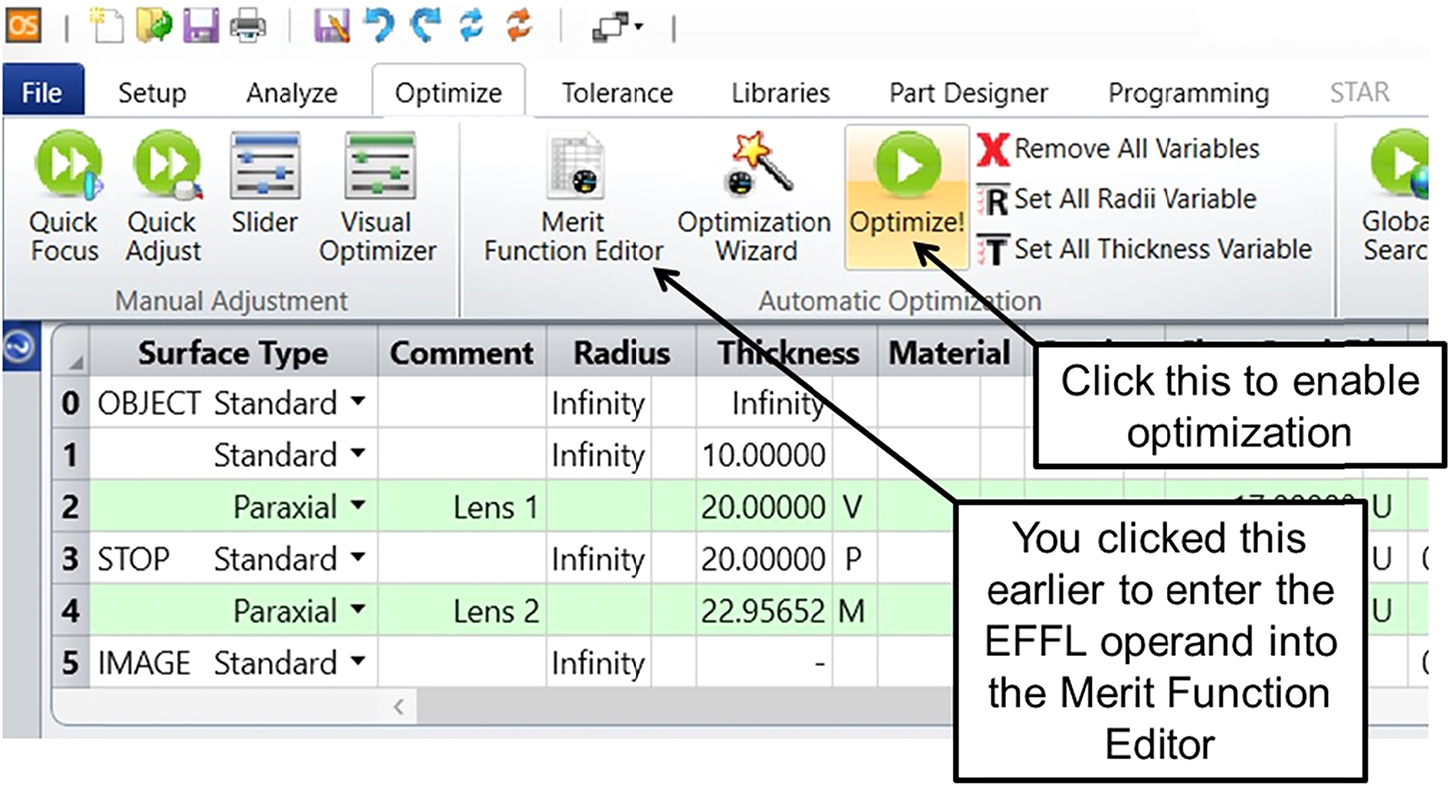
Task: Click the Print icon in top toolbar
Action: [x=247, y=26]
